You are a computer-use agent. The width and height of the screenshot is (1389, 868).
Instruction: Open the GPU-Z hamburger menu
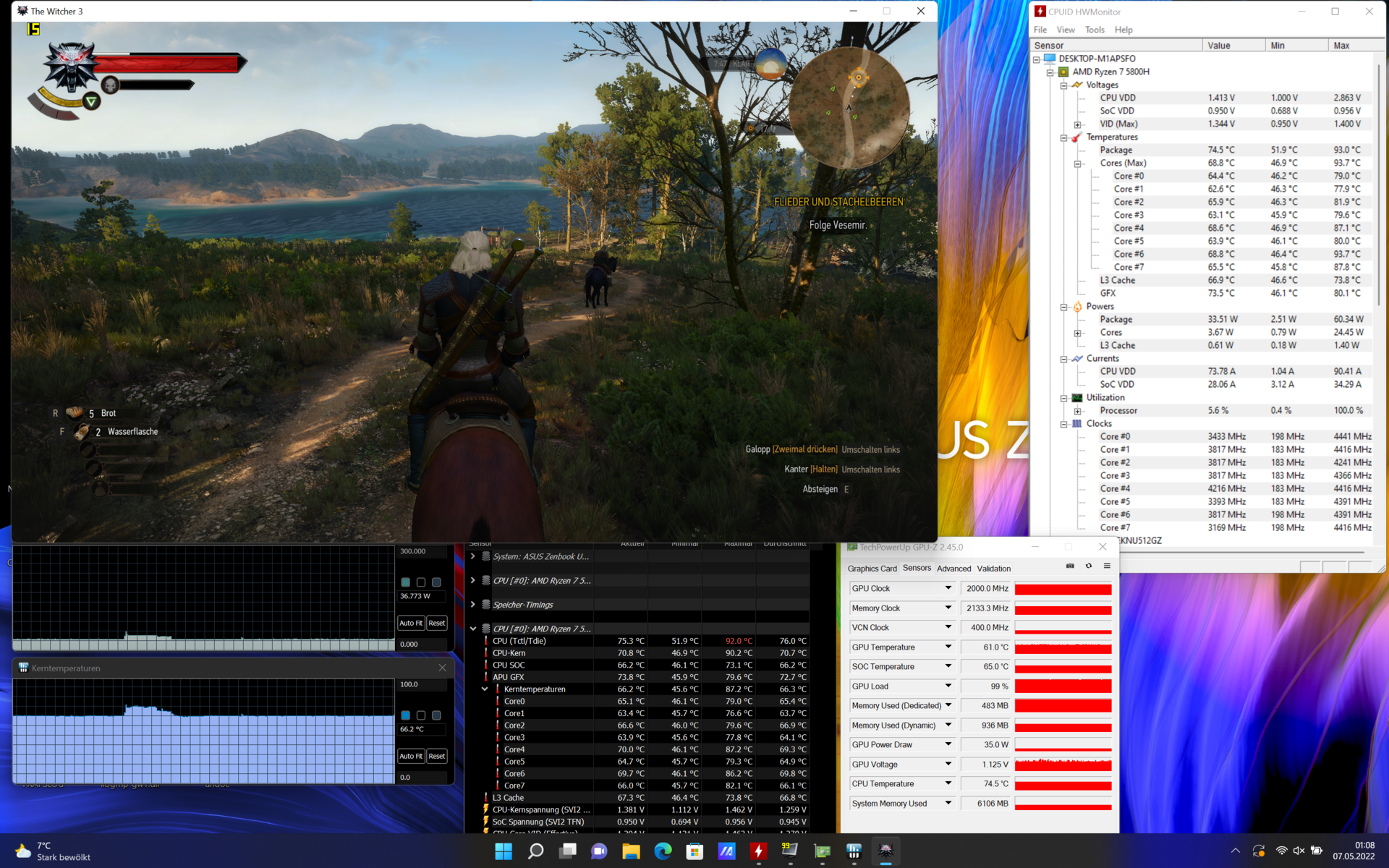1107,566
